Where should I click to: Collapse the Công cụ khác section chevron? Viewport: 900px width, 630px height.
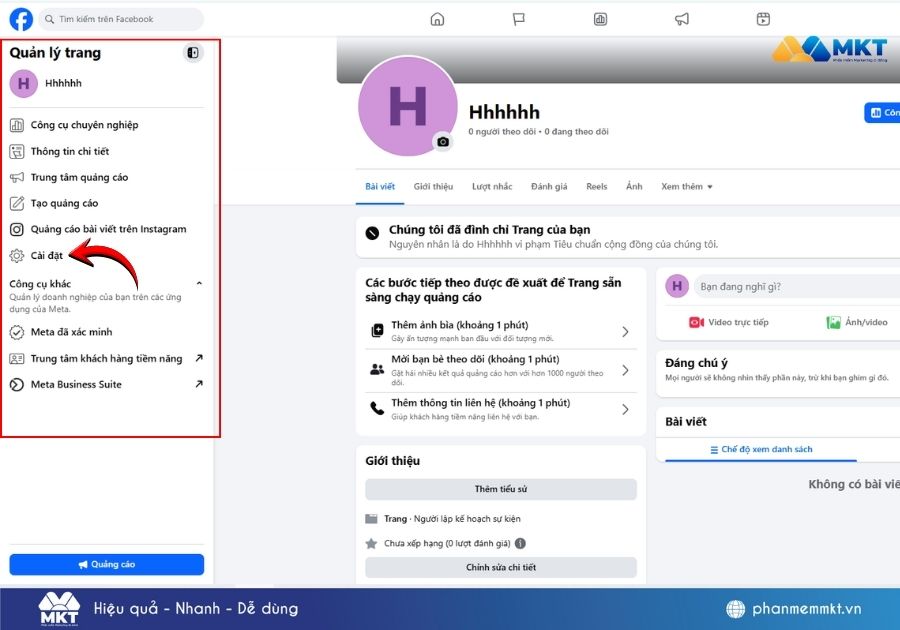[198, 281]
